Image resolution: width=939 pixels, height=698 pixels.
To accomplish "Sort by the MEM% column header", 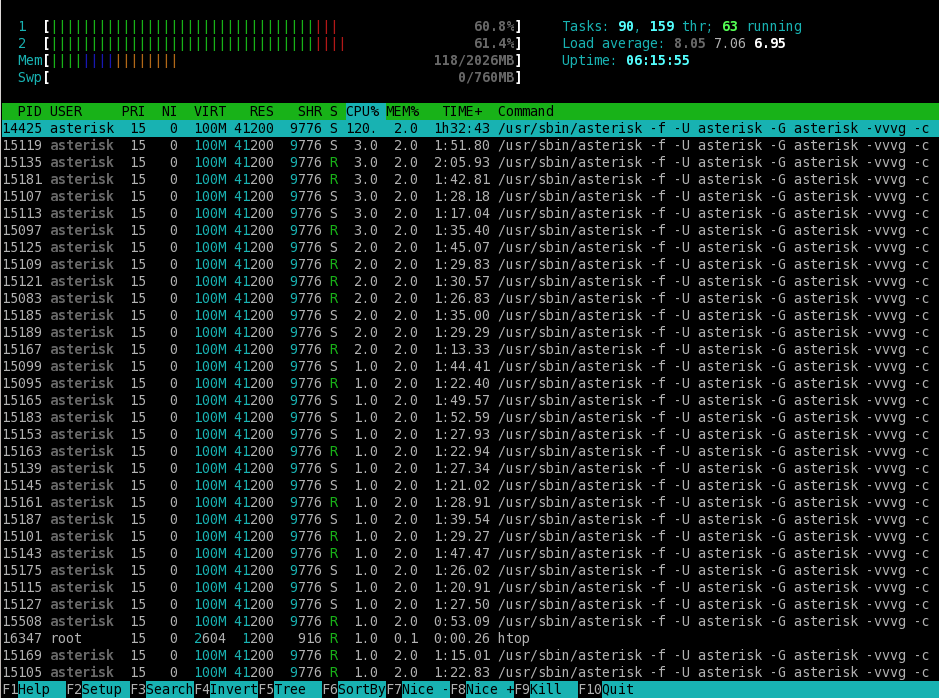I will [x=402, y=111].
